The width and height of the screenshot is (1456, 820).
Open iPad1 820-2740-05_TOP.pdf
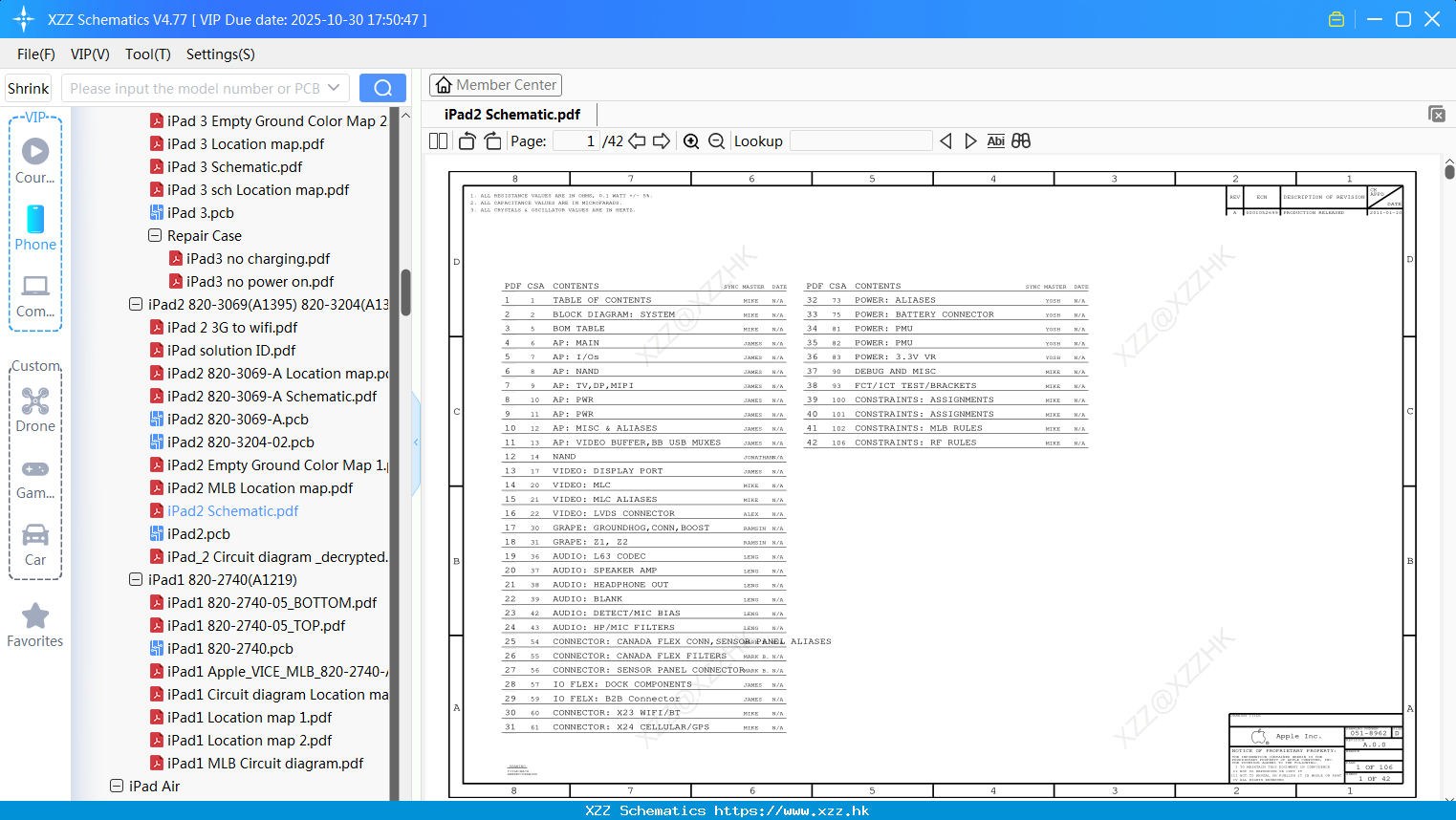[248, 625]
